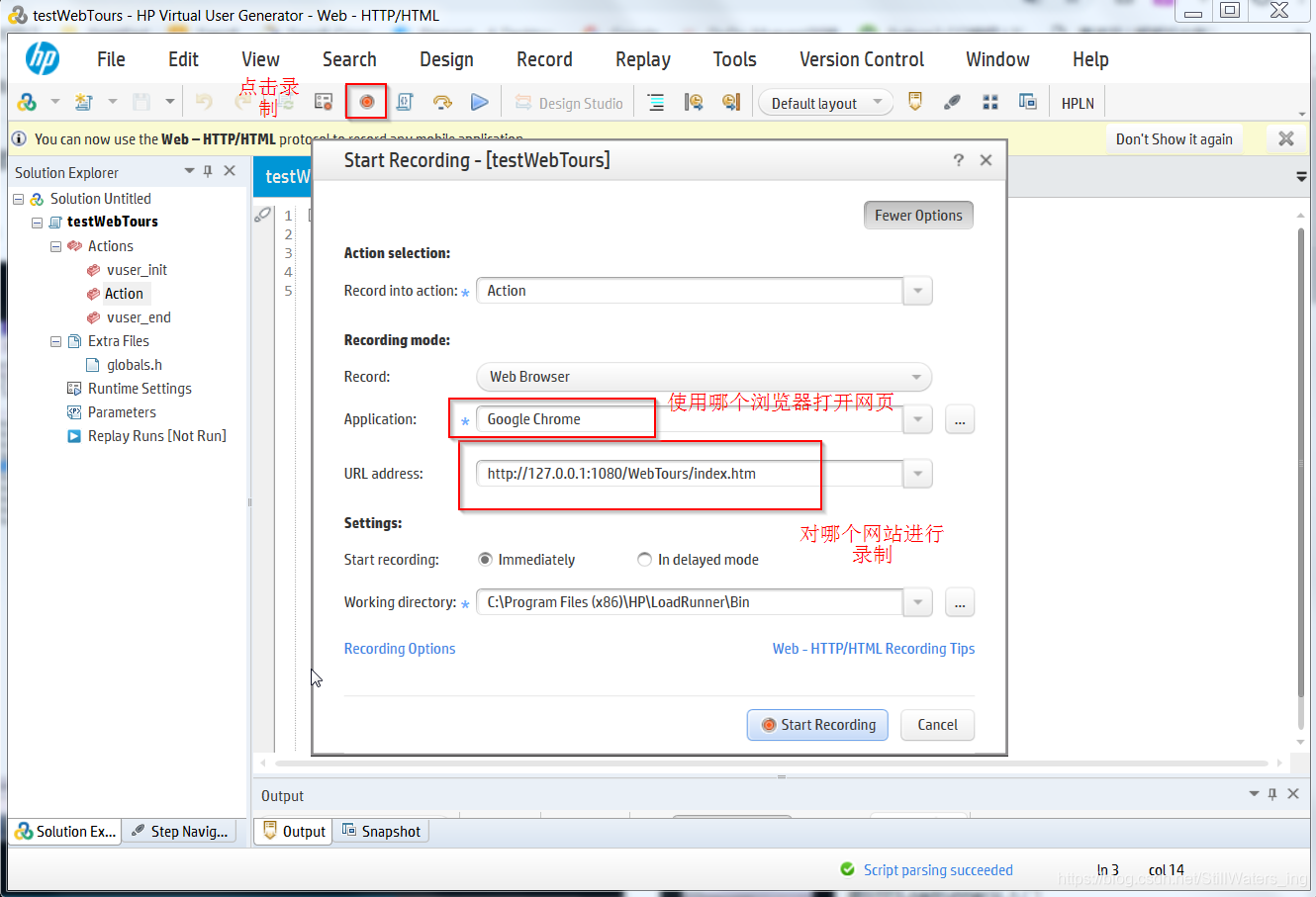Click the Undo toolbar icon
The image size is (1316, 897).
pyautogui.click(x=204, y=102)
